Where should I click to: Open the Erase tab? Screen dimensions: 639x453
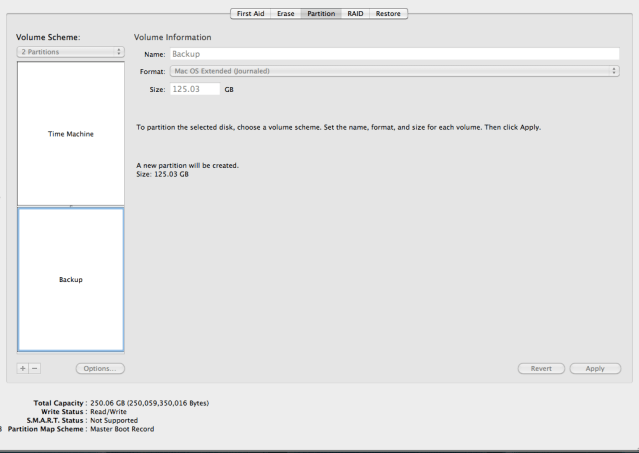(286, 14)
